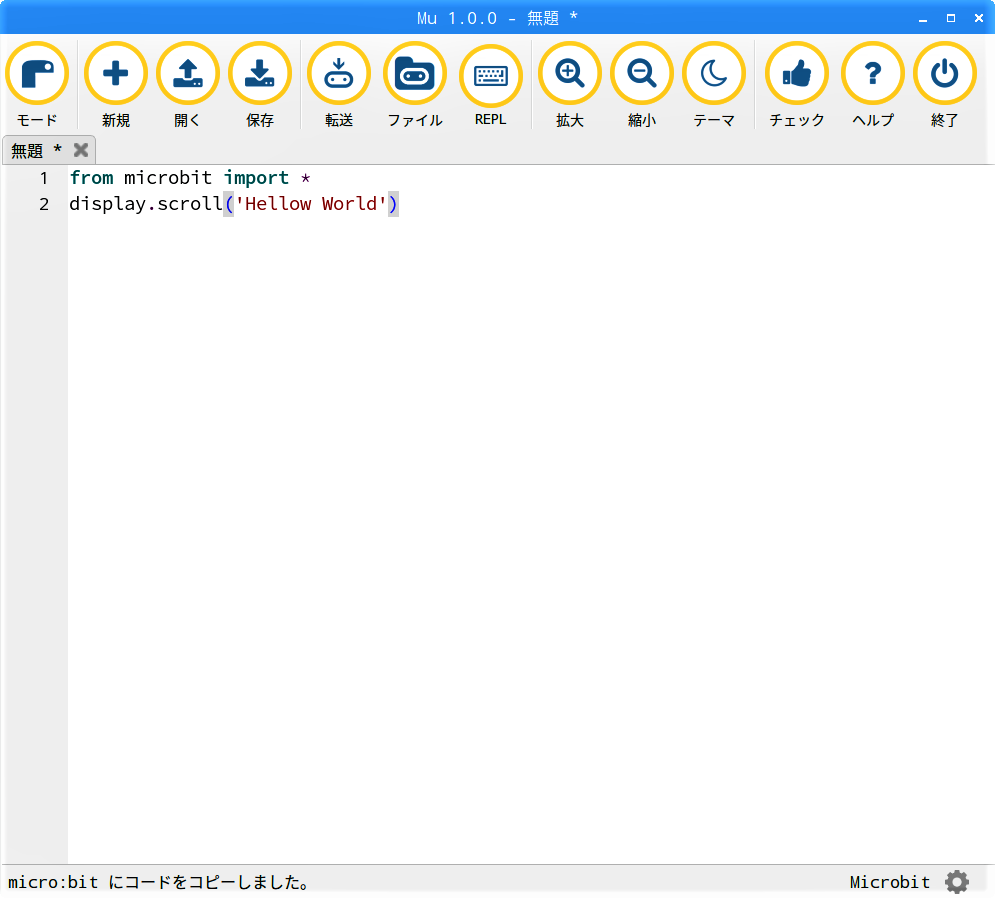Run code check with チェック
The width and height of the screenshot is (995, 898).
797,84
